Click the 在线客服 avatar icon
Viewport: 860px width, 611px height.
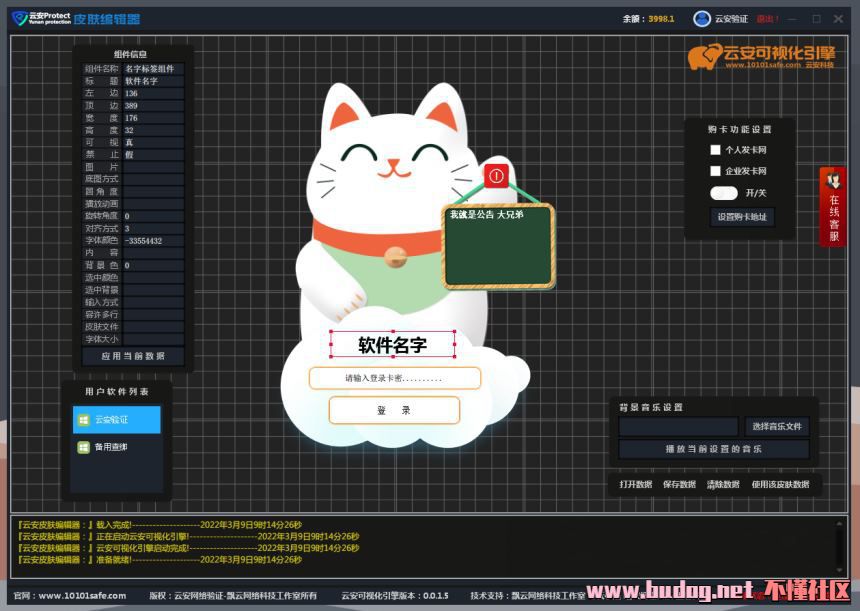click(x=833, y=180)
